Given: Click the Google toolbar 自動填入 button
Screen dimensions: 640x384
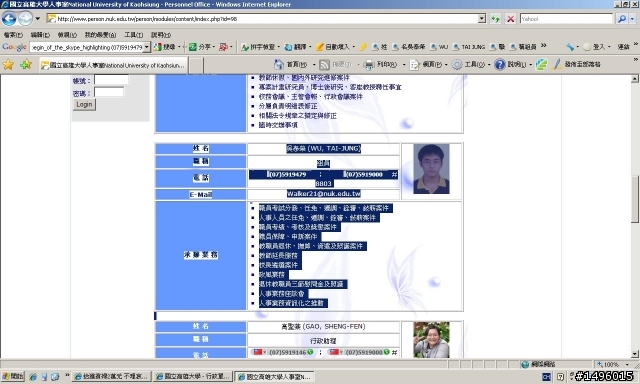Looking at the screenshot, I should click(x=333, y=47).
